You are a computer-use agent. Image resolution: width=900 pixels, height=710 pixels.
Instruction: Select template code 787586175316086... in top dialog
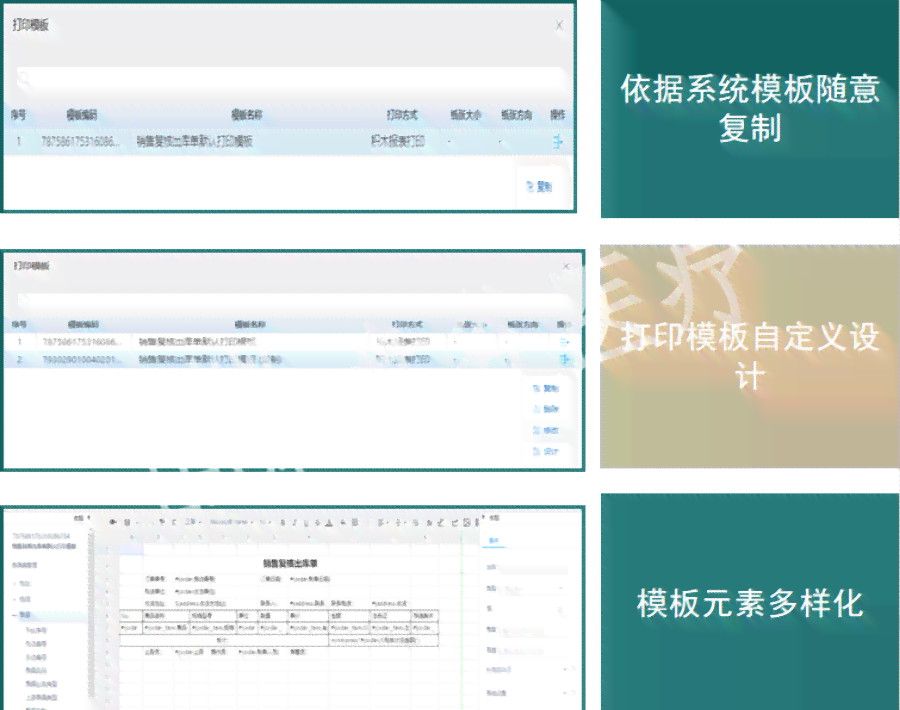pyautogui.click(x=81, y=141)
